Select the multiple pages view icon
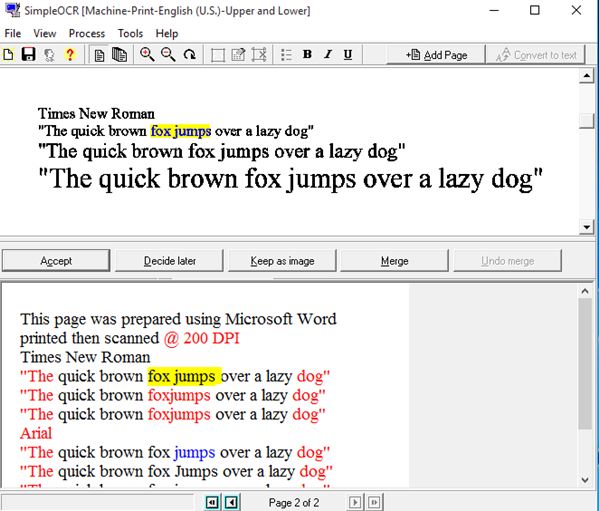599x511 pixels. tap(120, 55)
